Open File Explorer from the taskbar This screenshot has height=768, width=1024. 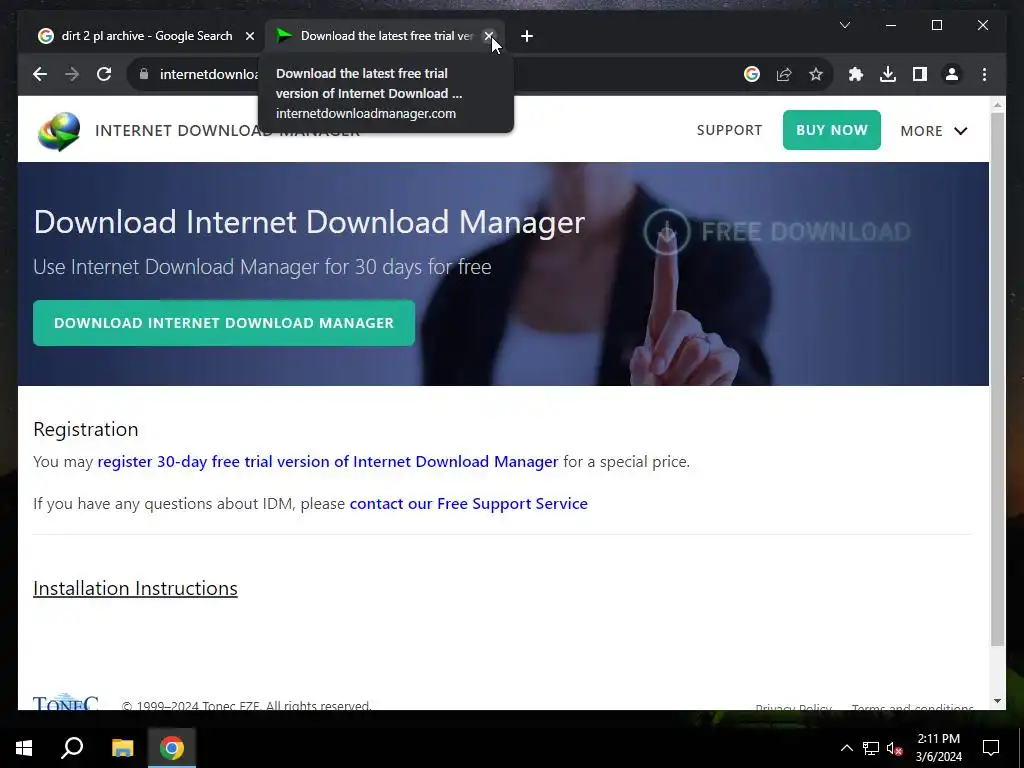click(122, 748)
